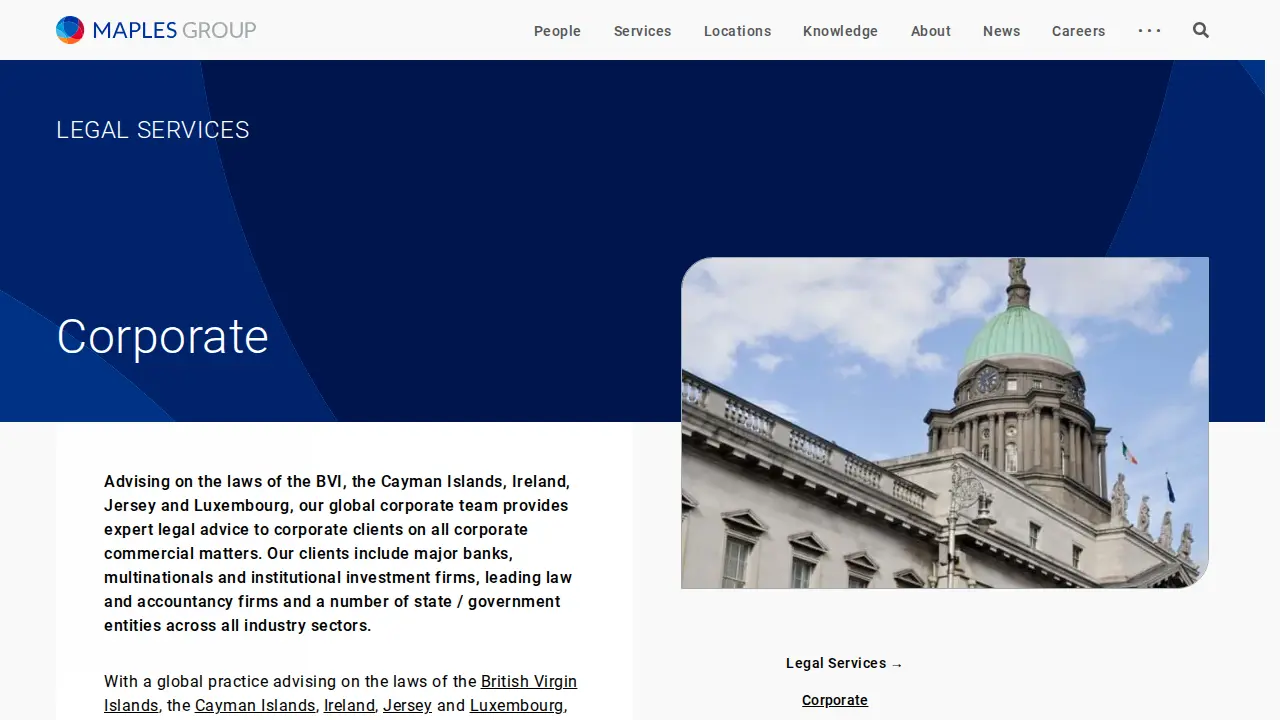Viewport: 1280px width, 720px height.
Task: Click the domed building photo
Action: coord(945,423)
